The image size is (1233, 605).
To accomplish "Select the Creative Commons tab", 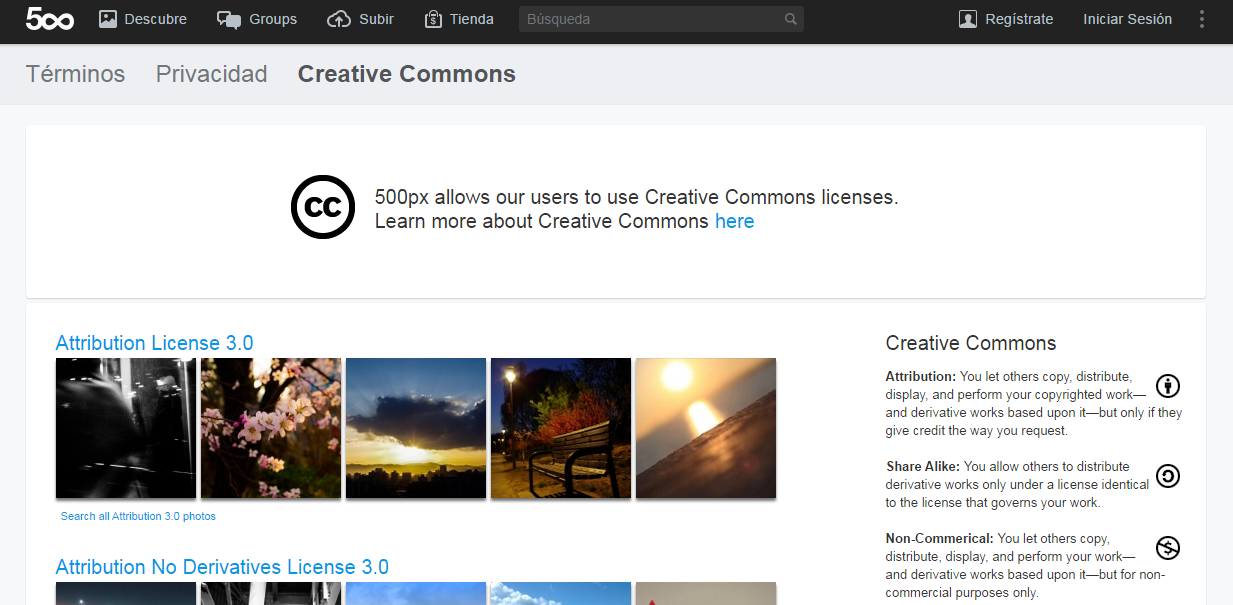I will 407,74.
